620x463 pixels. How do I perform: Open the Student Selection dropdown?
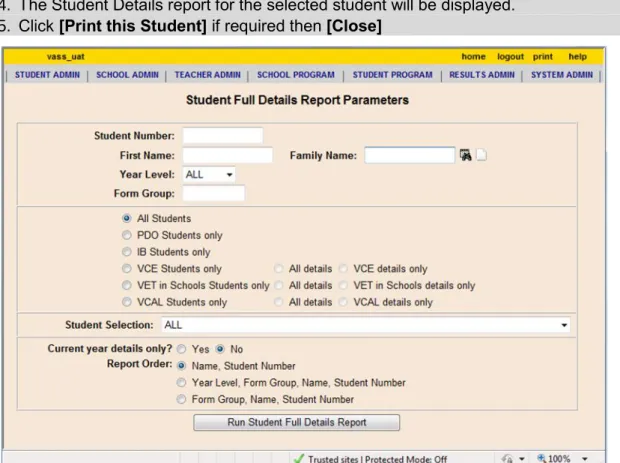pyautogui.click(x=366, y=325)
